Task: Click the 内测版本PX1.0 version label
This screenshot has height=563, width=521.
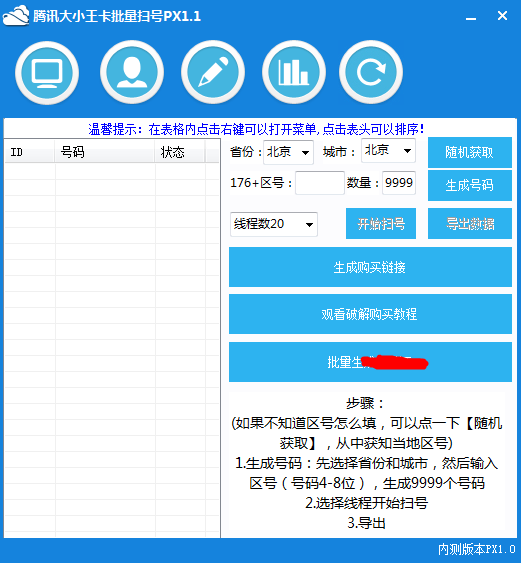Action: [x=476, y=549]
